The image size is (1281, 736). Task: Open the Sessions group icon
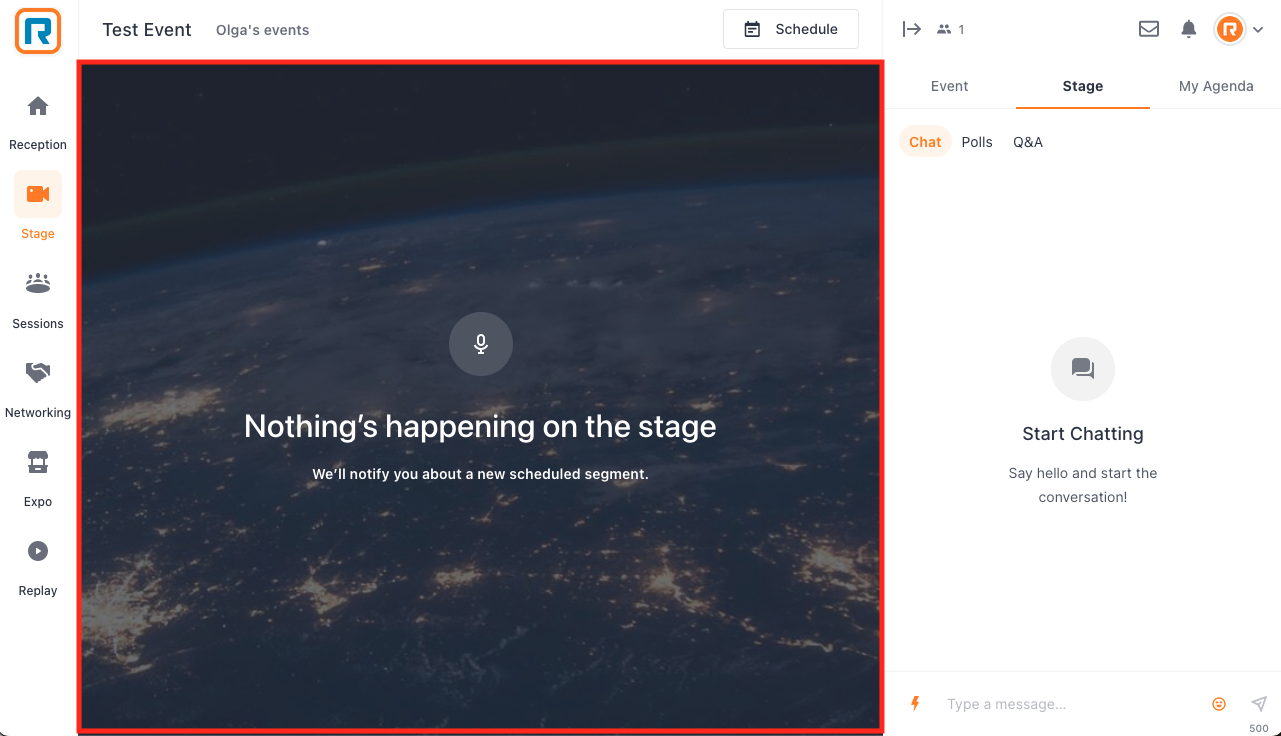pyautogui.click(x=38, y=284)
